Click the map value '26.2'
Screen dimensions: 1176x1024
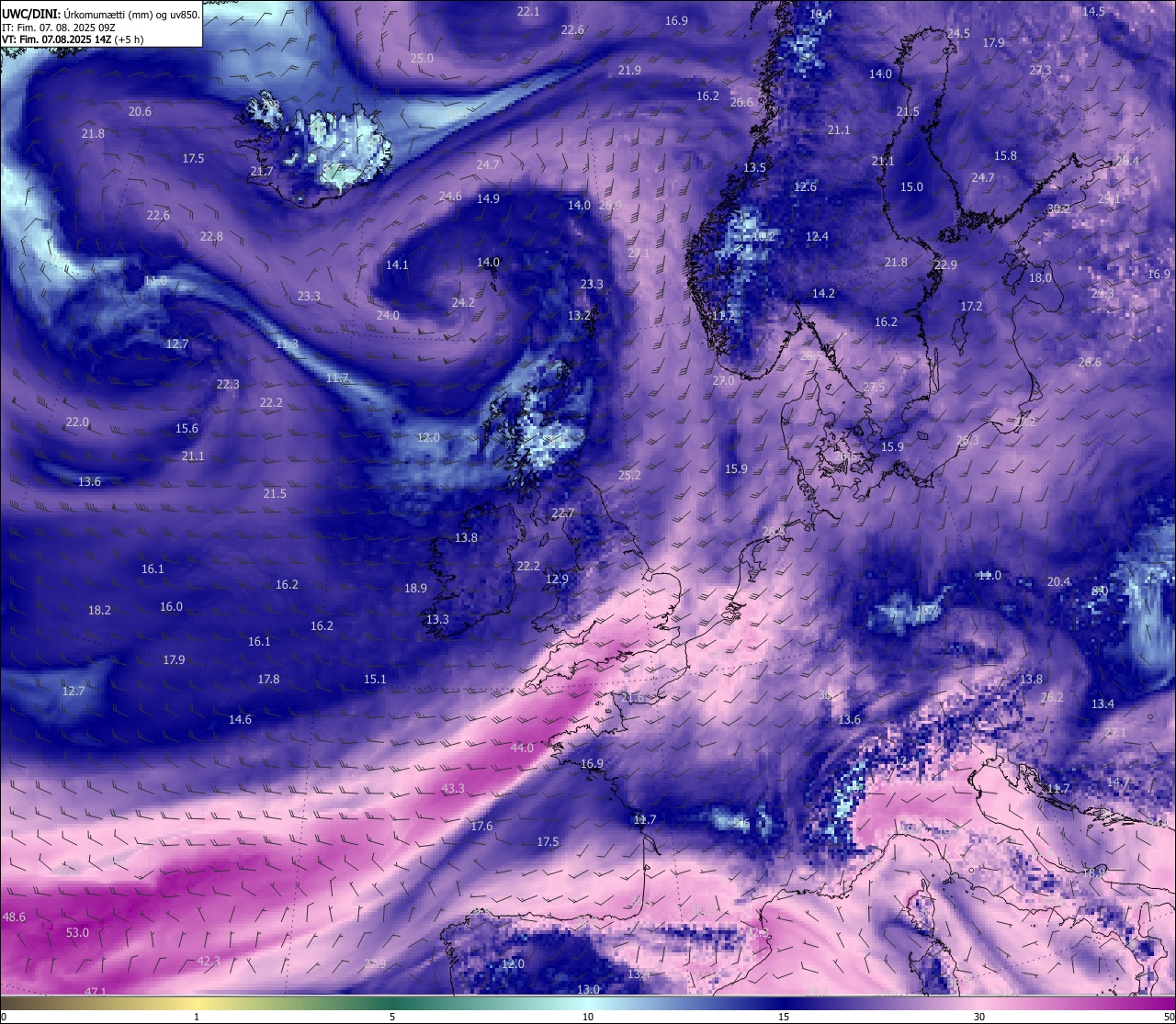(x=1052, y=697)
